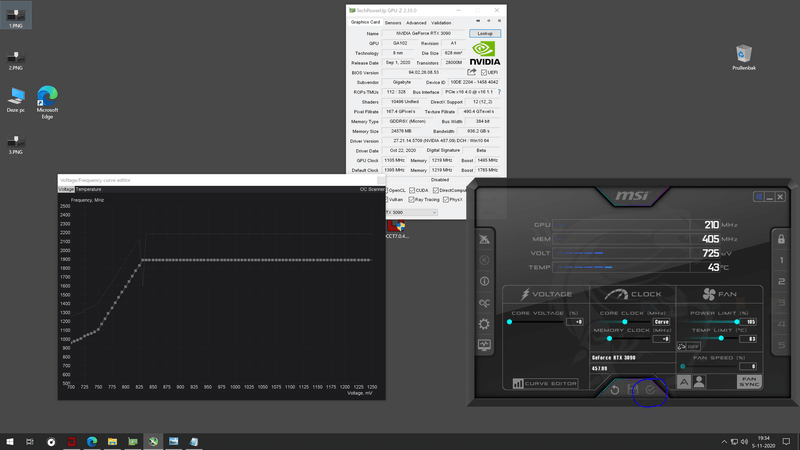Click the Memory Clock value field
This screenshot has width=800, height=450.
coord(661,339)
